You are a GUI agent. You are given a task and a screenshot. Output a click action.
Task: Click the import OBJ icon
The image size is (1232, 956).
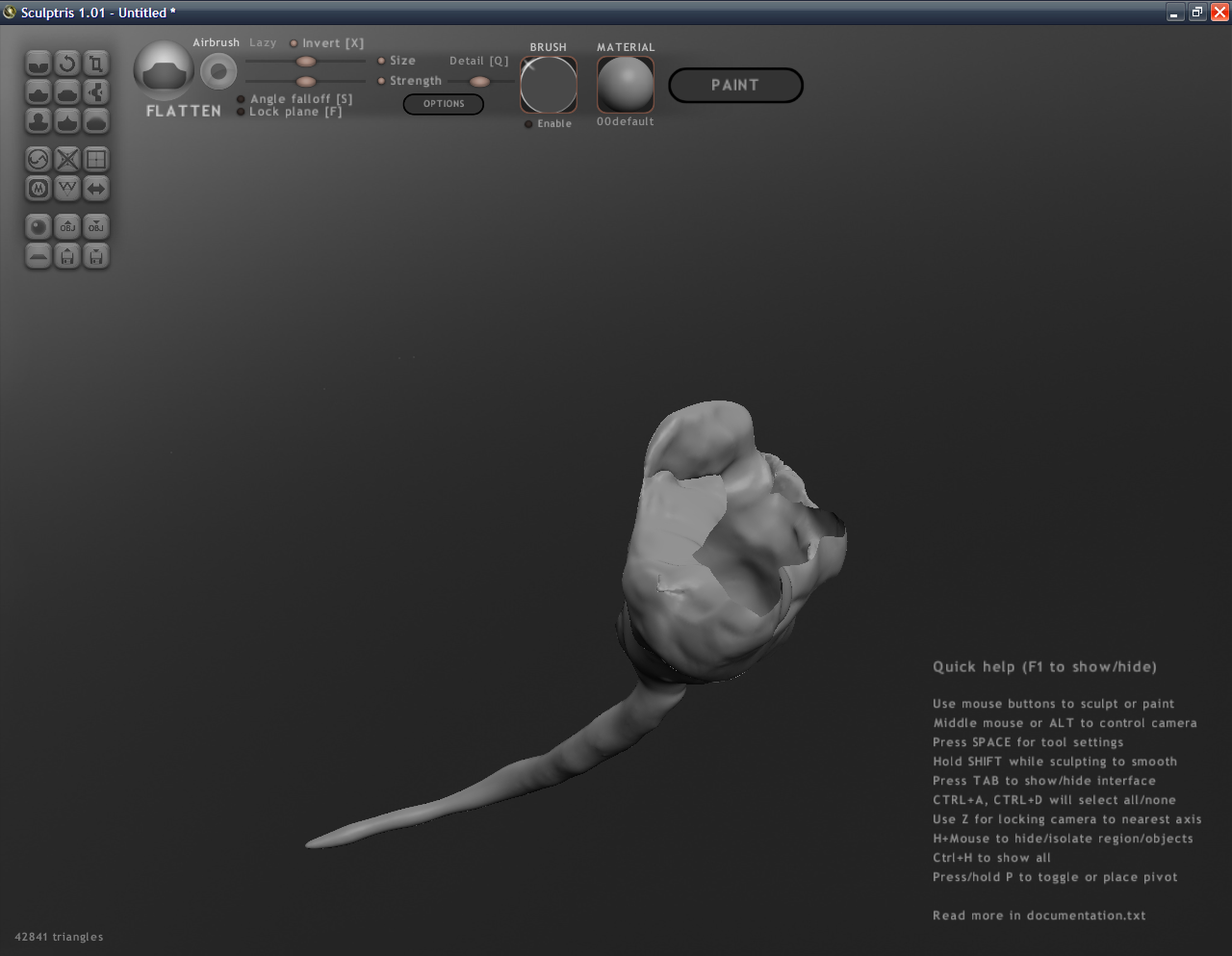(x=67, y=226)
